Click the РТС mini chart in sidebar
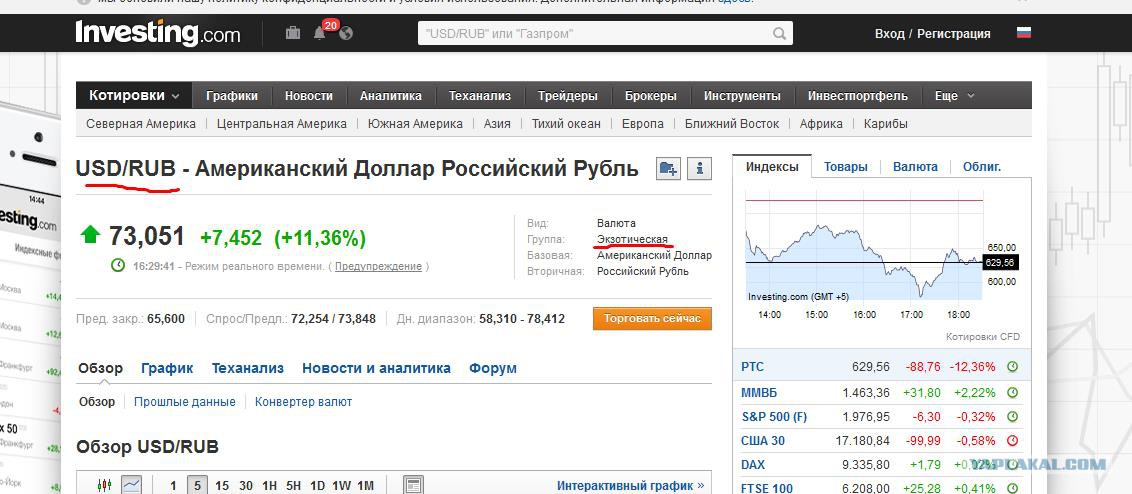 coord(865,246)
